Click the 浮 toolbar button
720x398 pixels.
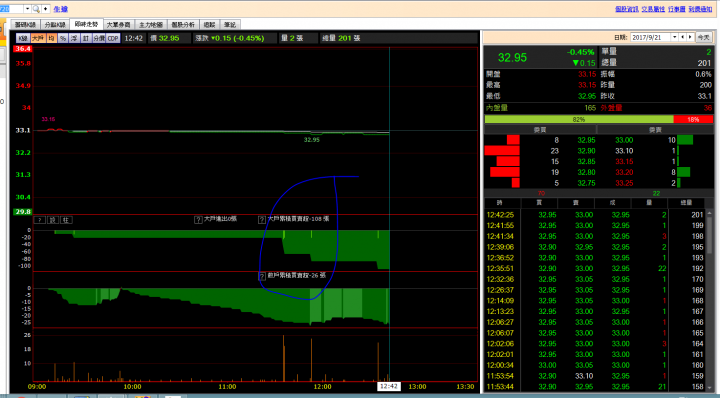click(x=74, y=39)
